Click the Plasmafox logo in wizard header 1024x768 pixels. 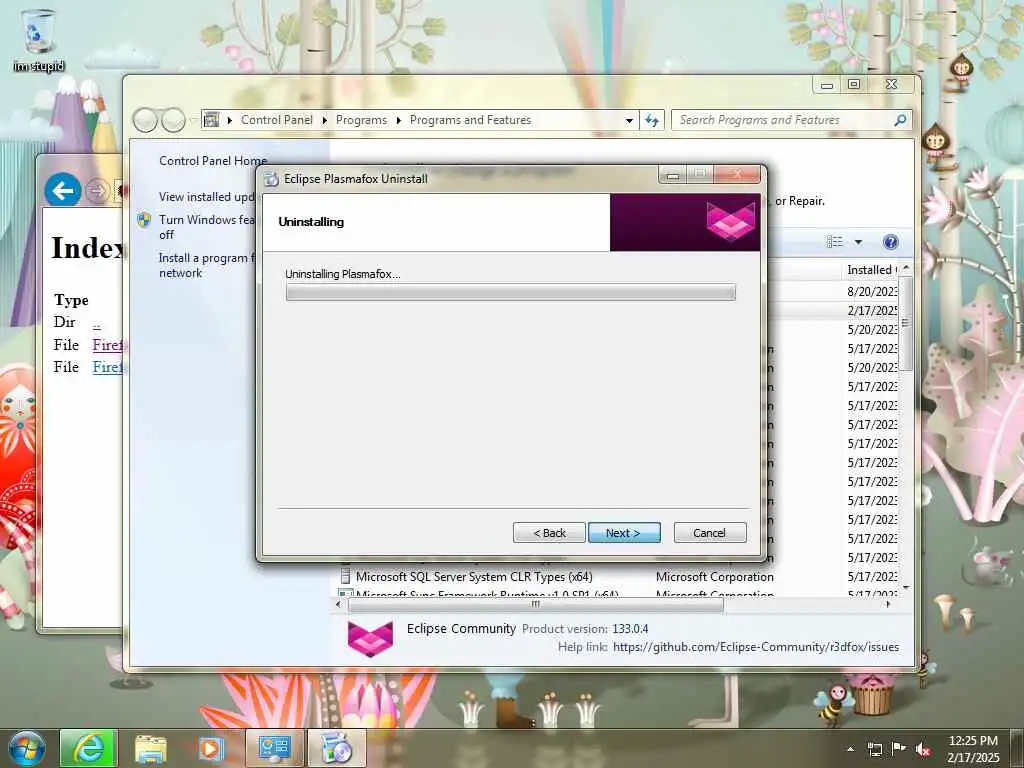730,221
